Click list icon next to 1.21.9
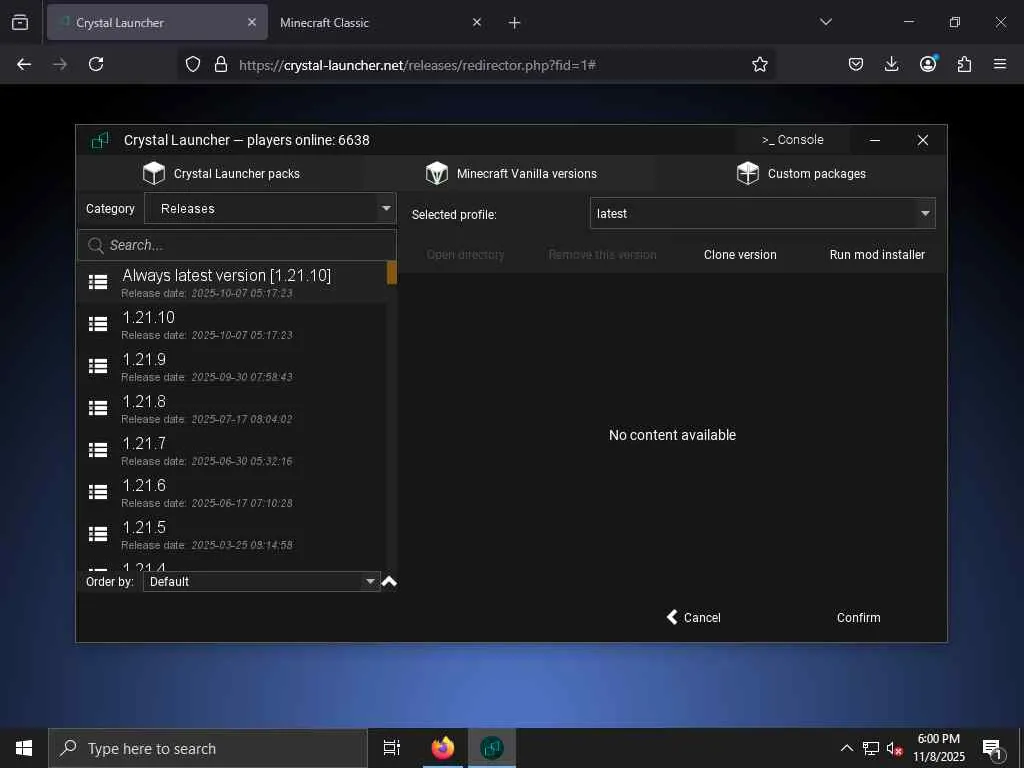The height and width of the screenshot is (768, 1024). 98,366
